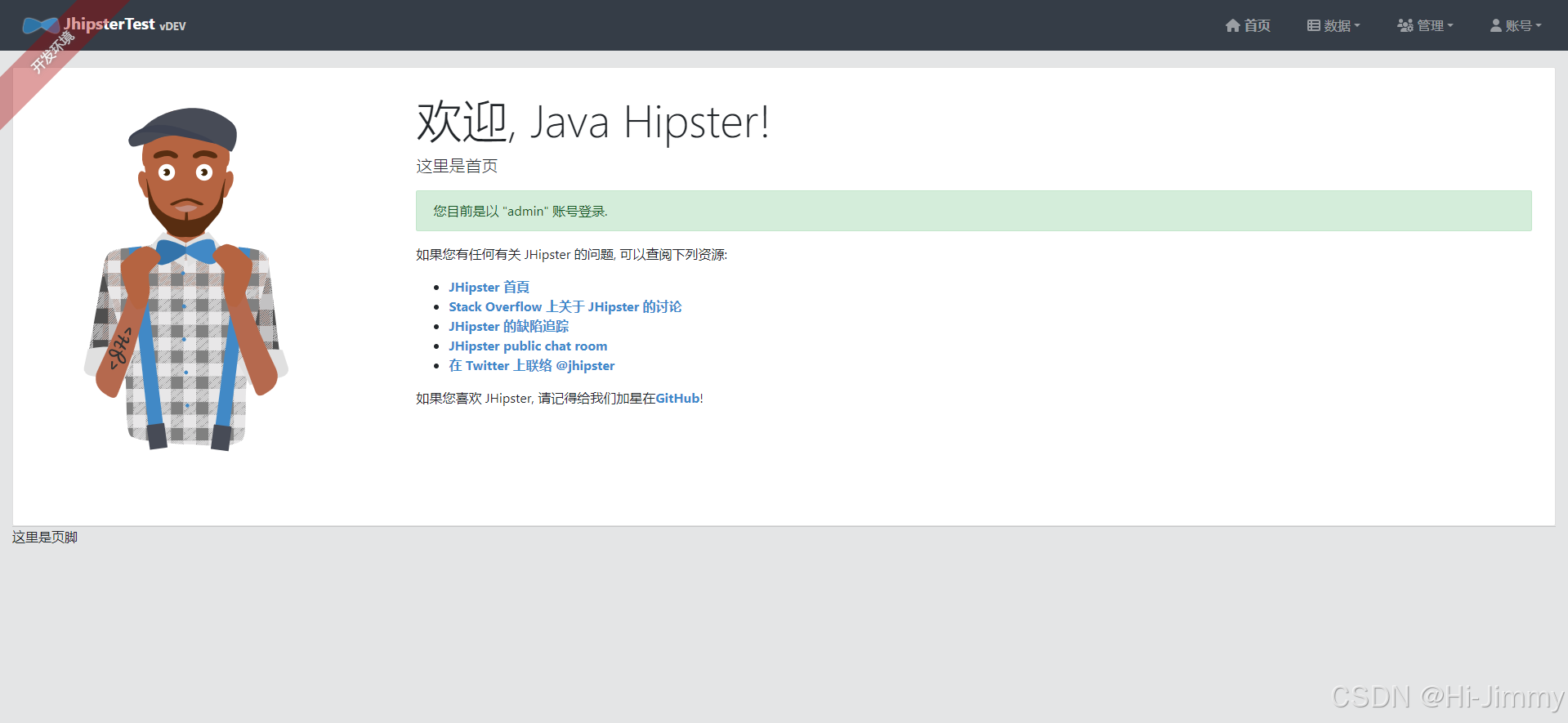Click the 开发环境 development ribbon

tap(52, 52)
